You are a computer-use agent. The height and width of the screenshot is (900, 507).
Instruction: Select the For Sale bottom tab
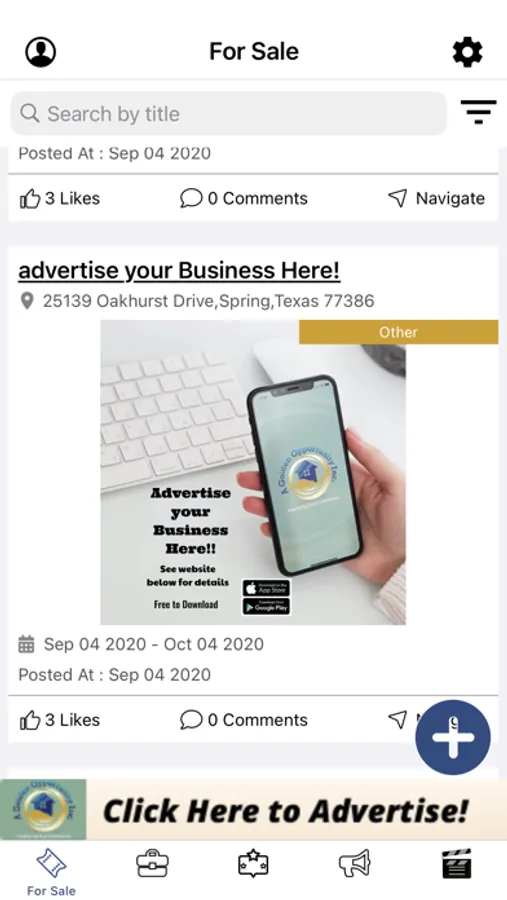pyautogui.click(x=51, y=872)
